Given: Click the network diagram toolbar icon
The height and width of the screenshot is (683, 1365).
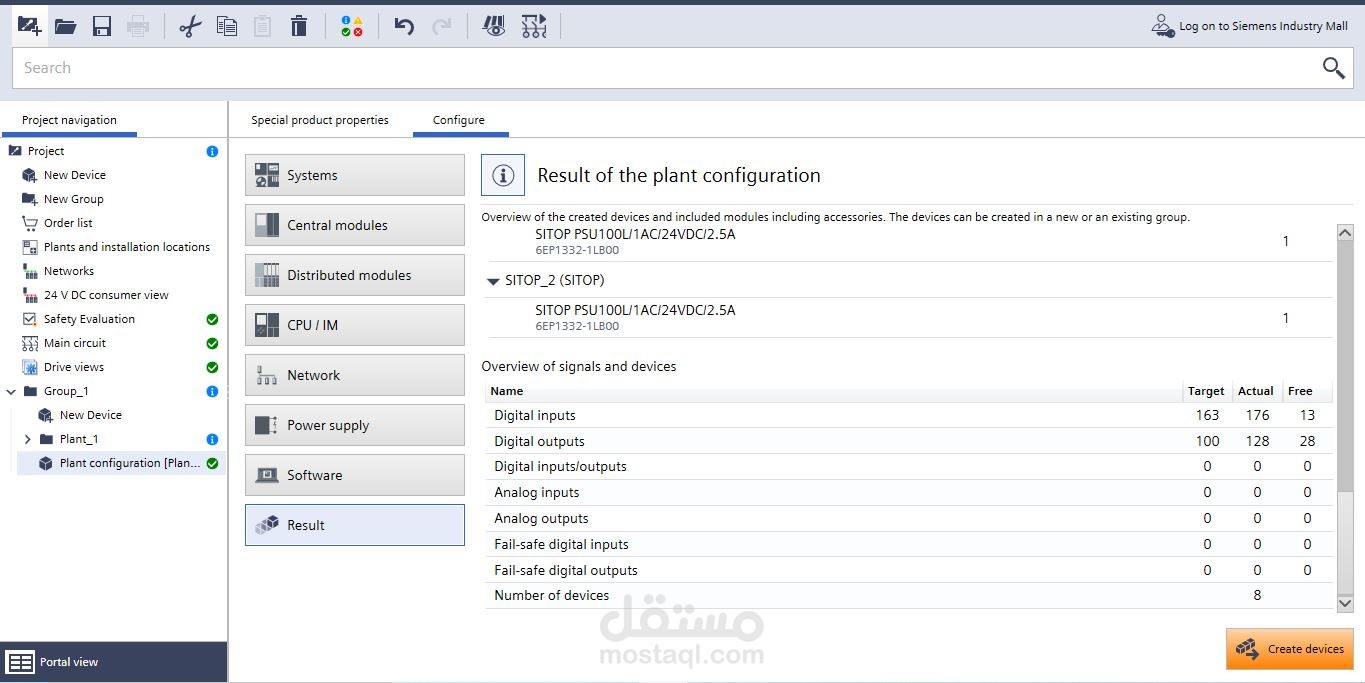Looking at the screenshot, I should pos(534,27).
